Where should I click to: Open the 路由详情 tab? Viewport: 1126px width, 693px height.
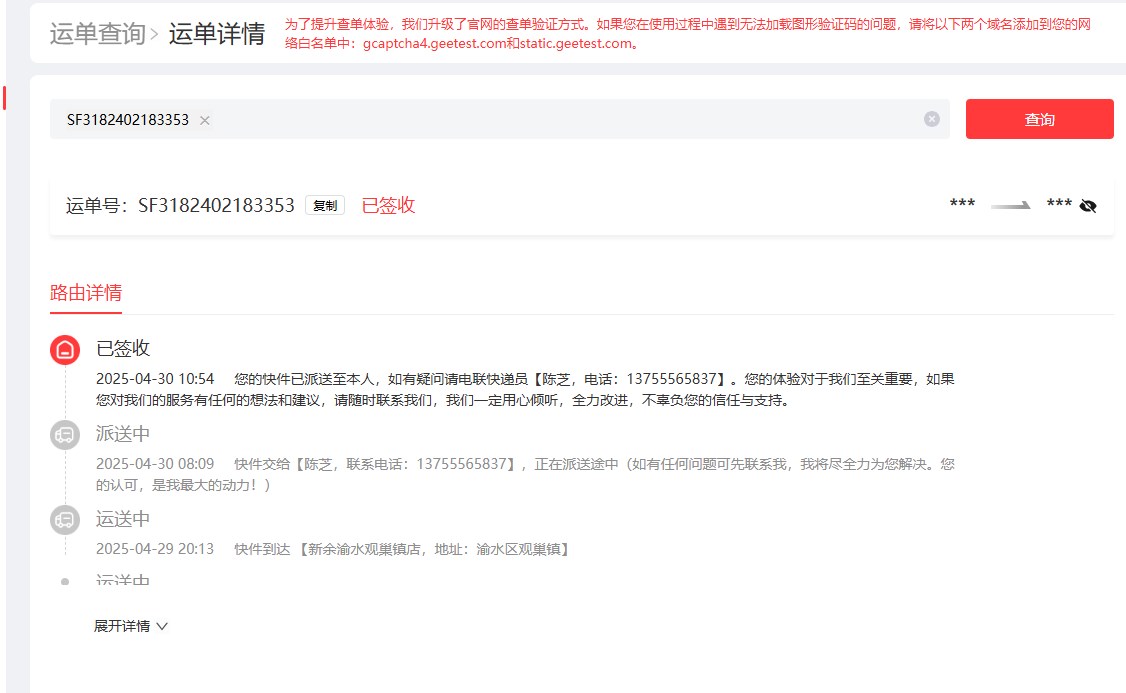tap(85, 292)
